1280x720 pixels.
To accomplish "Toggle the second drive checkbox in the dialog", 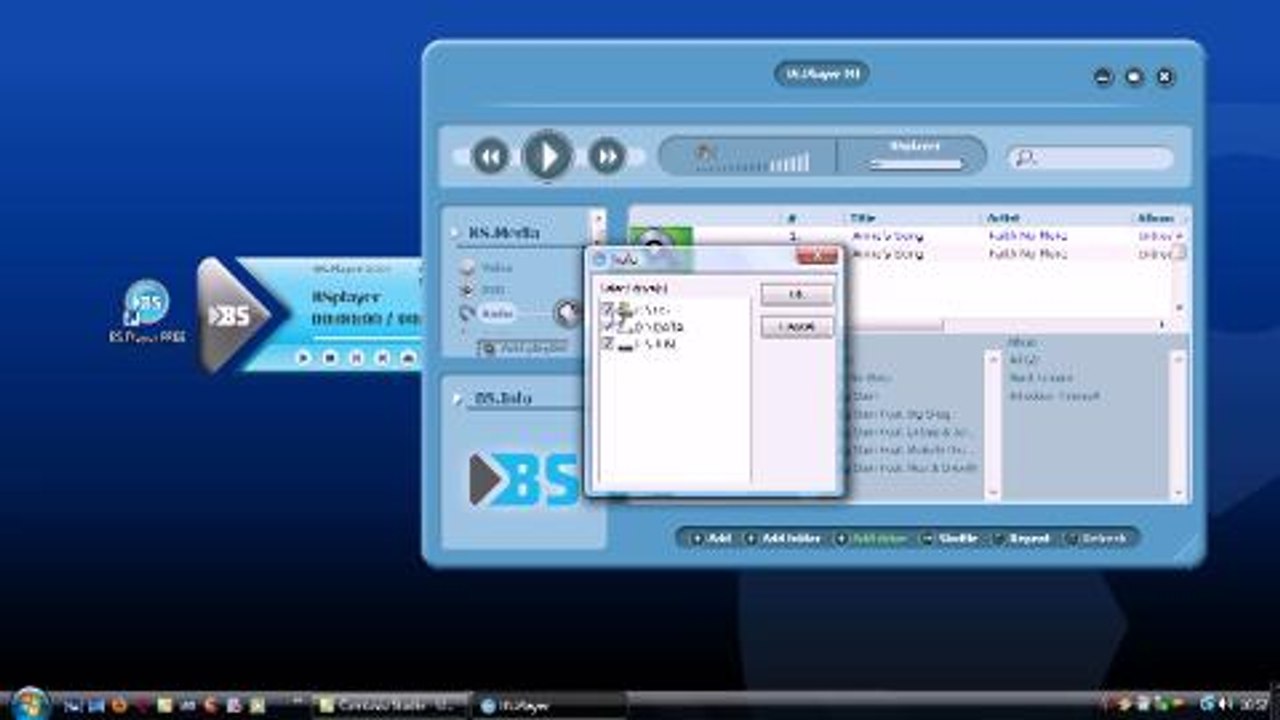I will coord(606,326).
